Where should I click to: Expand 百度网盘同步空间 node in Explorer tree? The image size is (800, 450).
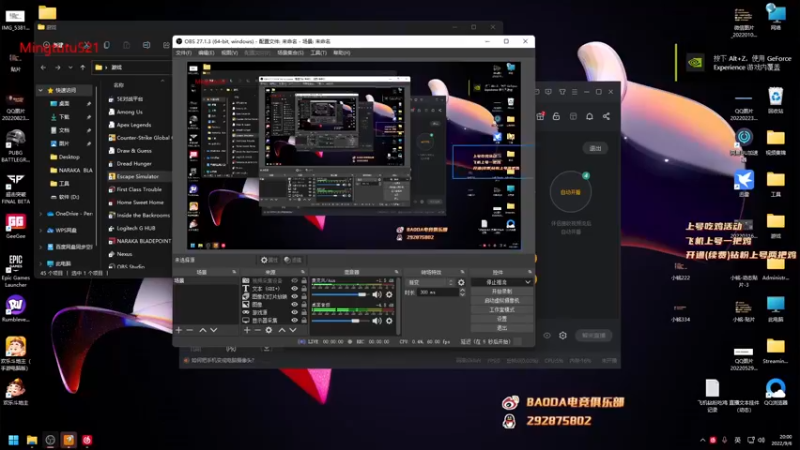coord(41,247)
